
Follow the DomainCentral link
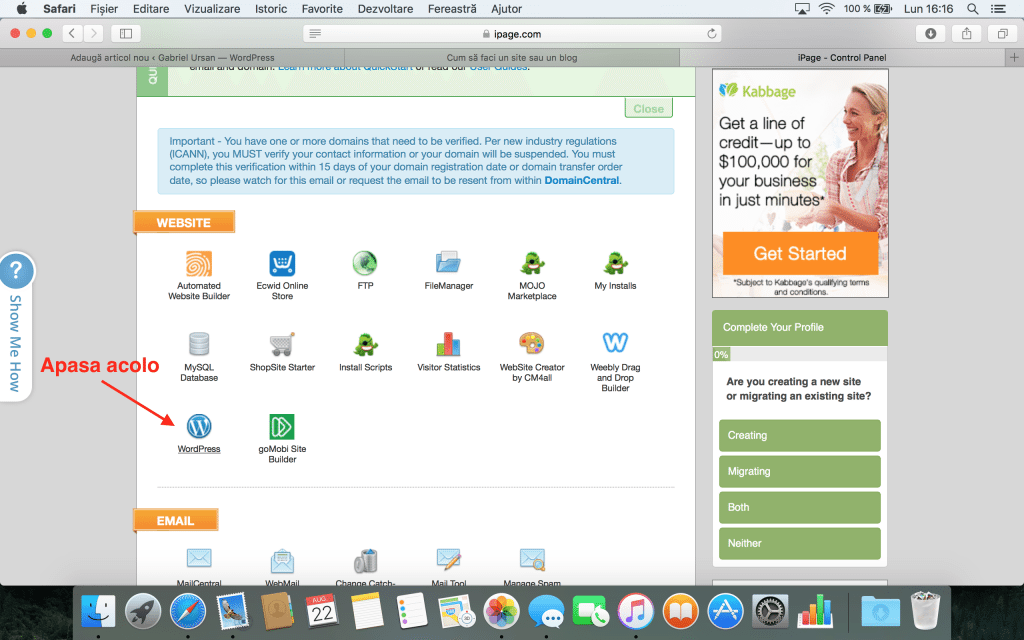pyautogui.click(x=581, y=180)
